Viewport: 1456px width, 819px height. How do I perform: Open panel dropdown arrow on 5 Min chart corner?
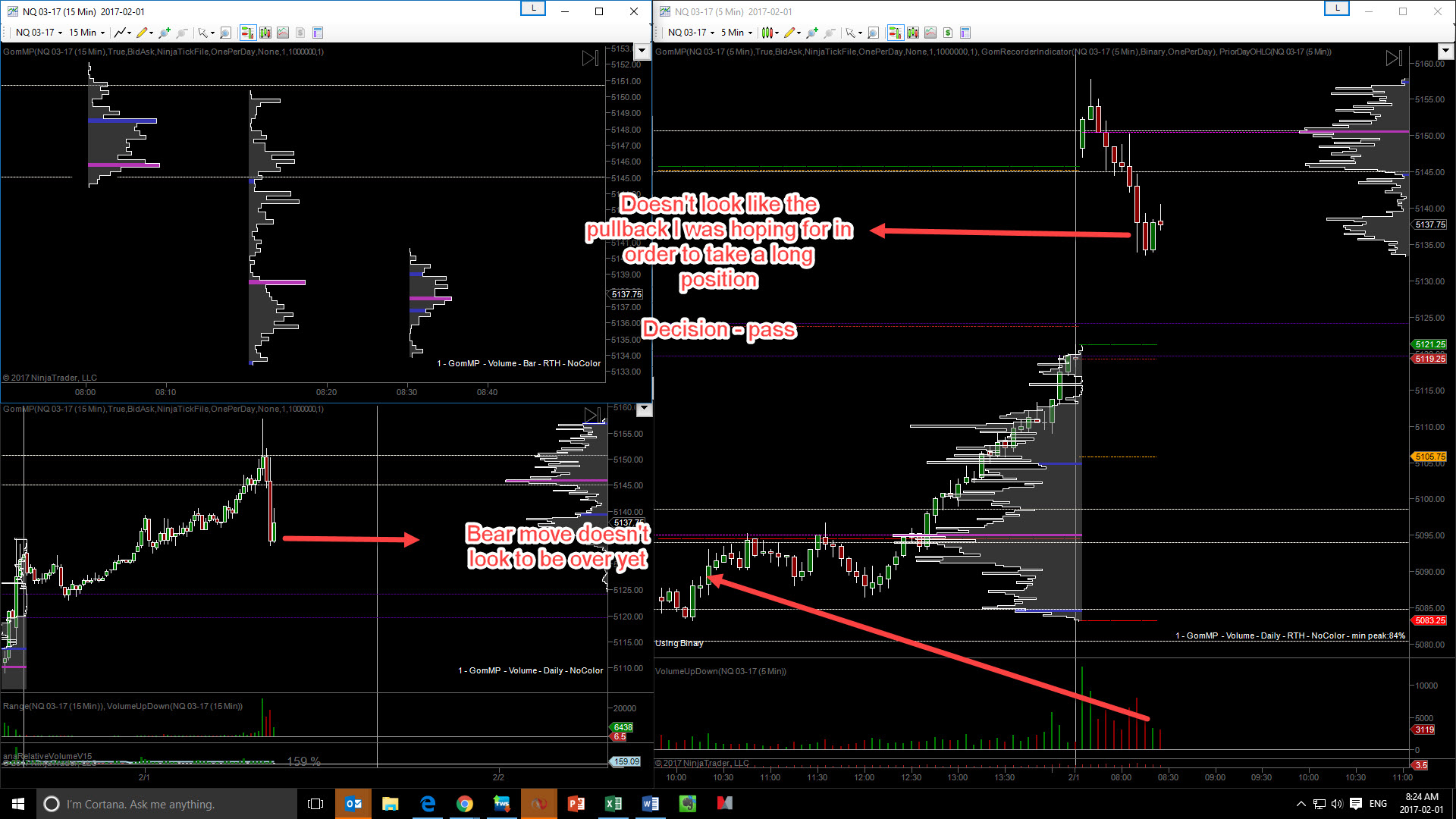coord(1445,52)
